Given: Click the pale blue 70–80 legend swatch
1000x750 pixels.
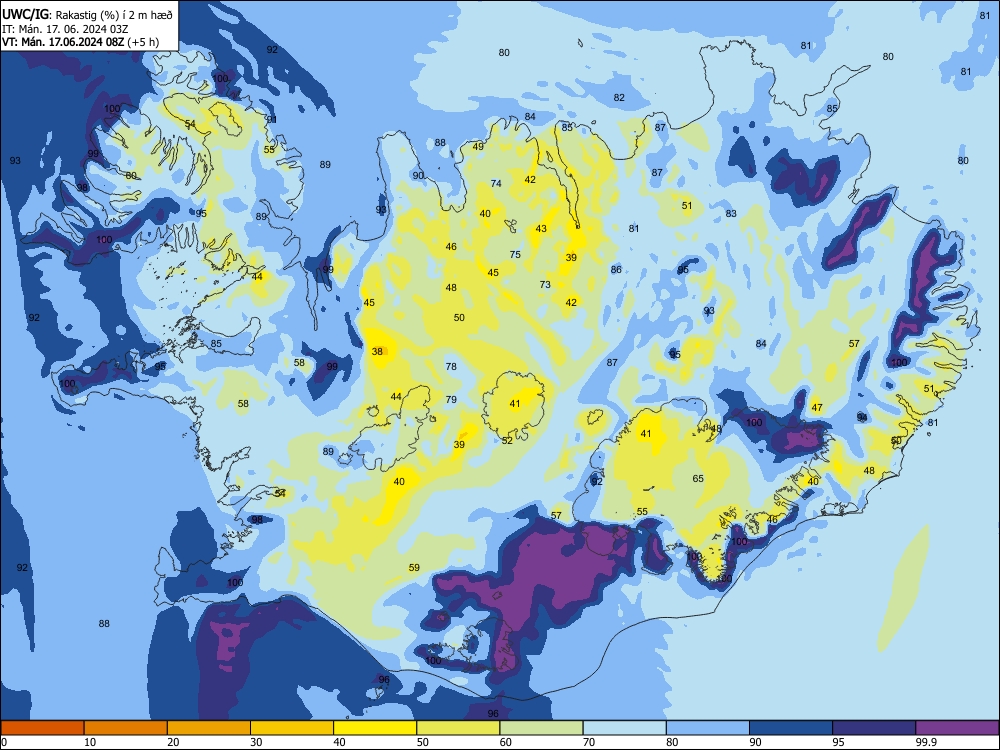Looking at the screenshot, I should pyautogui.click(x=624, y=728).
